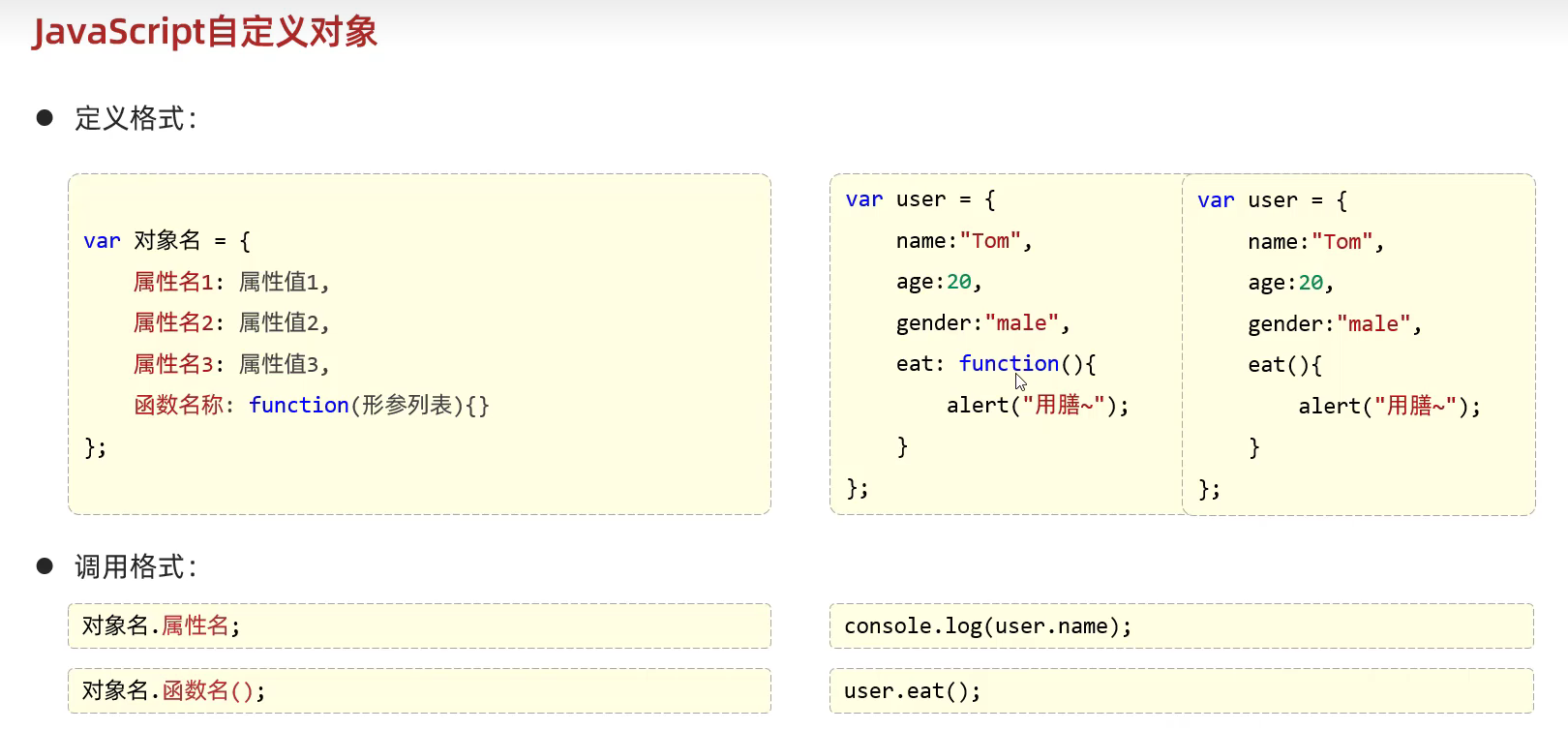Click the red "函数名称" text
This screenshot has height=731, width=1568.
tap(179, 405)
